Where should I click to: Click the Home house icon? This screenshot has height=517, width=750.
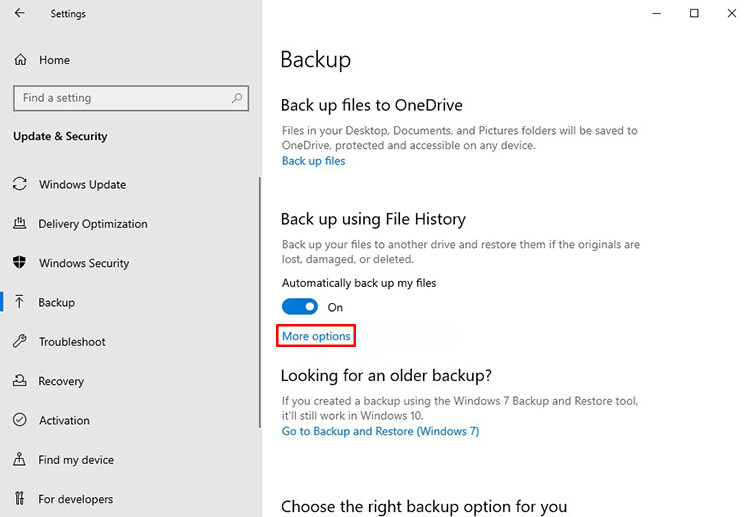coord(20,60)
